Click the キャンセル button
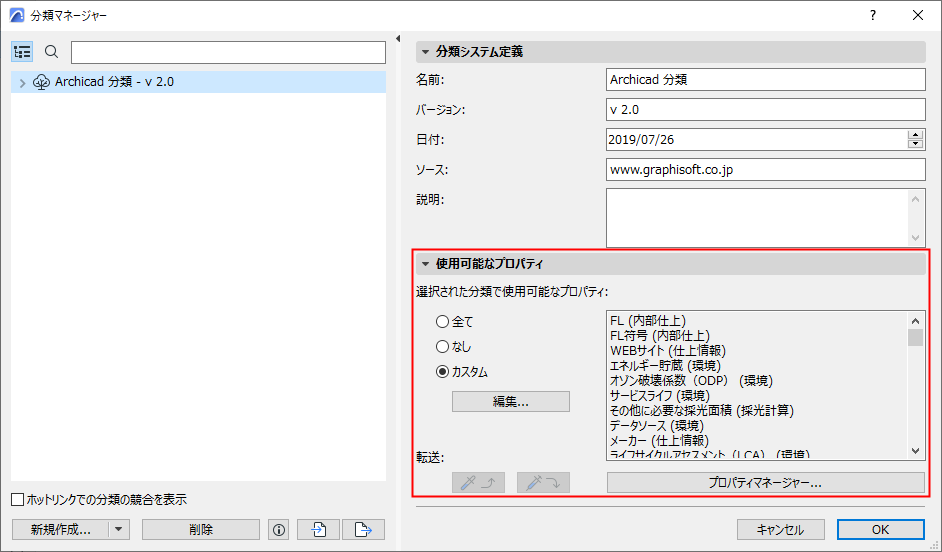This screenshot has width=942, height=552. coord(780,530)
